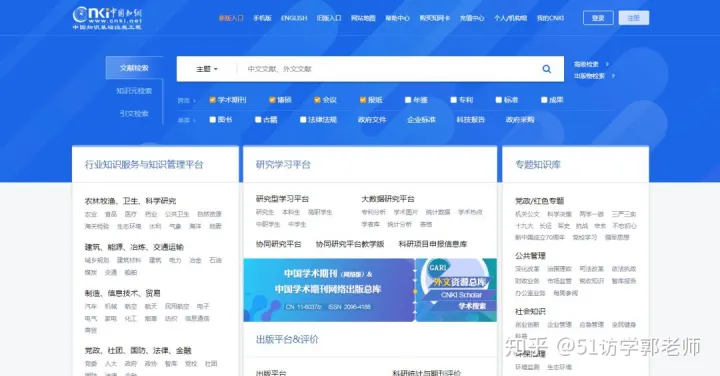The image size is (720, 376).
Task: Enable the 图书 checkbox
Action: (x=212, y=119)
